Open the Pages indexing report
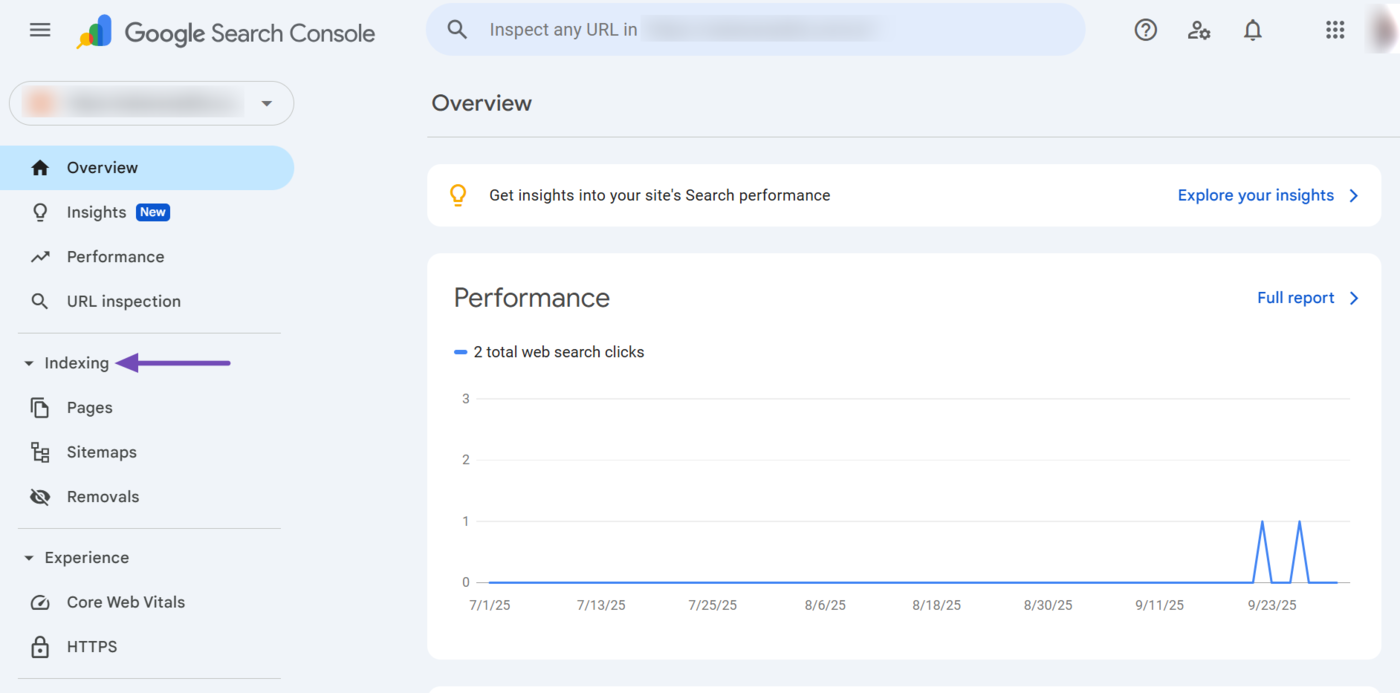This screenshot has width=1400, height=693. click(x=89, y=408)
